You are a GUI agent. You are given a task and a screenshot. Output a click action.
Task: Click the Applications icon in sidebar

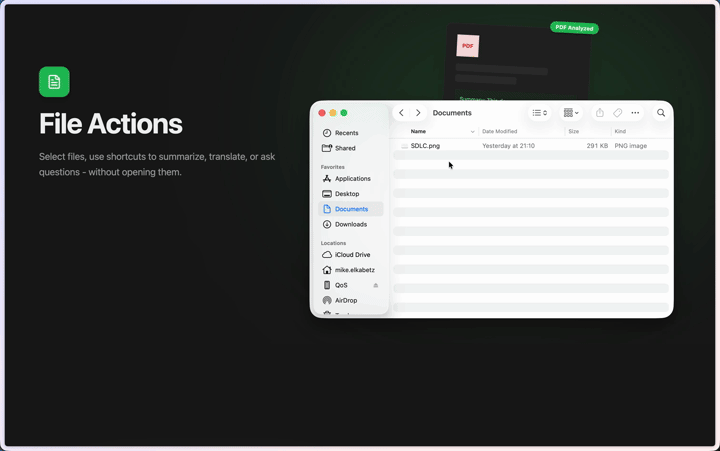pos(327,178)
